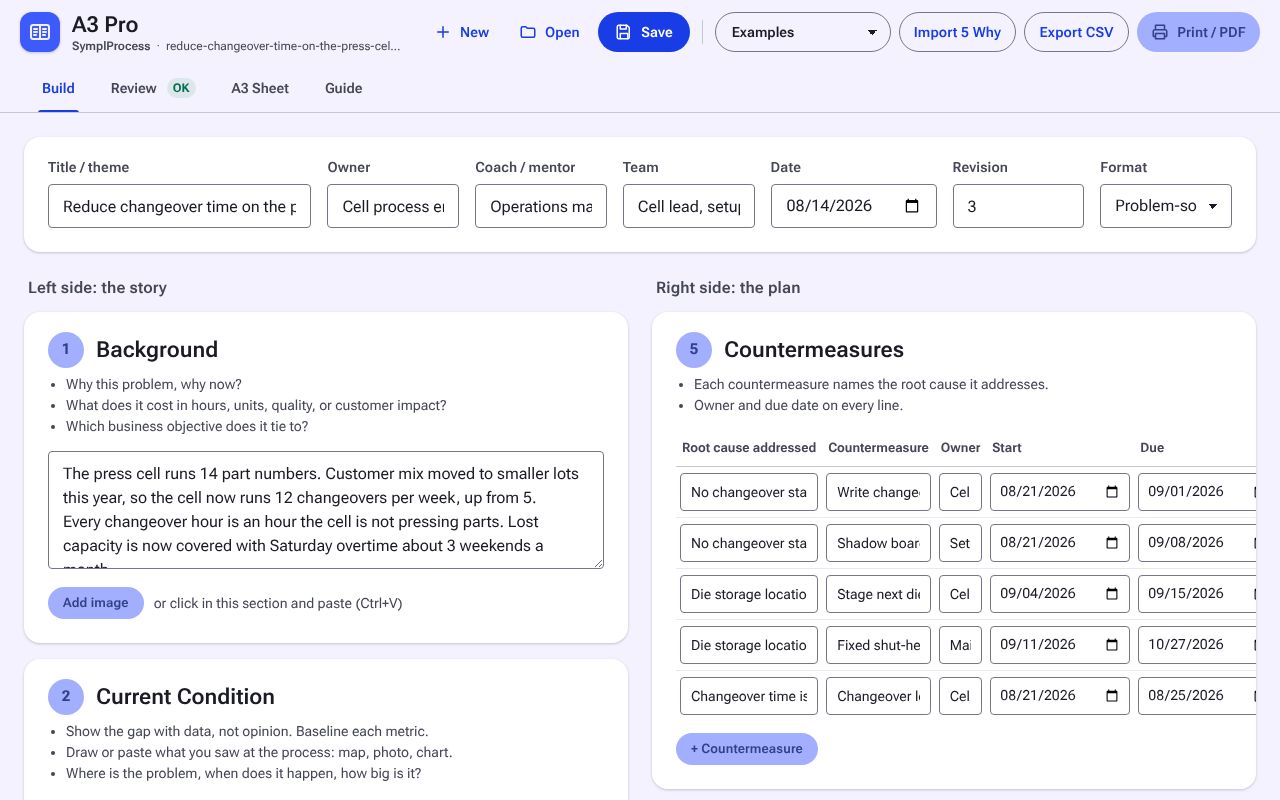Click the Title / theme input field
This screenshot has width=1280, height=800.
coord(179,206)
